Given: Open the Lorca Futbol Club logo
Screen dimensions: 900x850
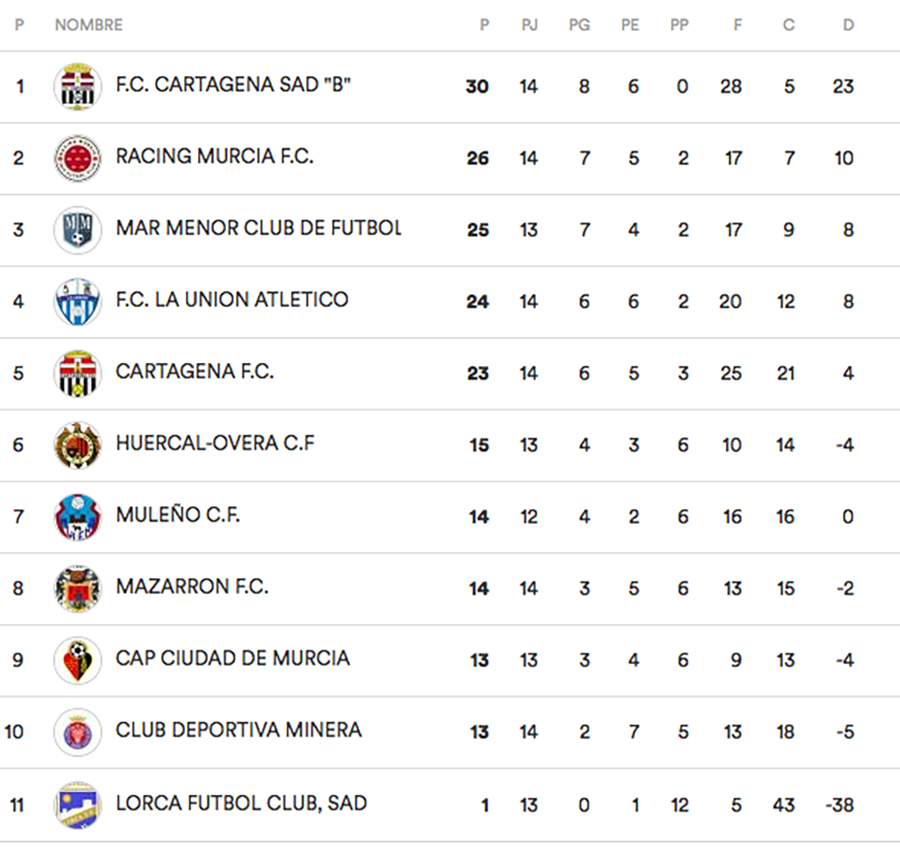Looking at the screenshot, I should [x=77, y=804].
